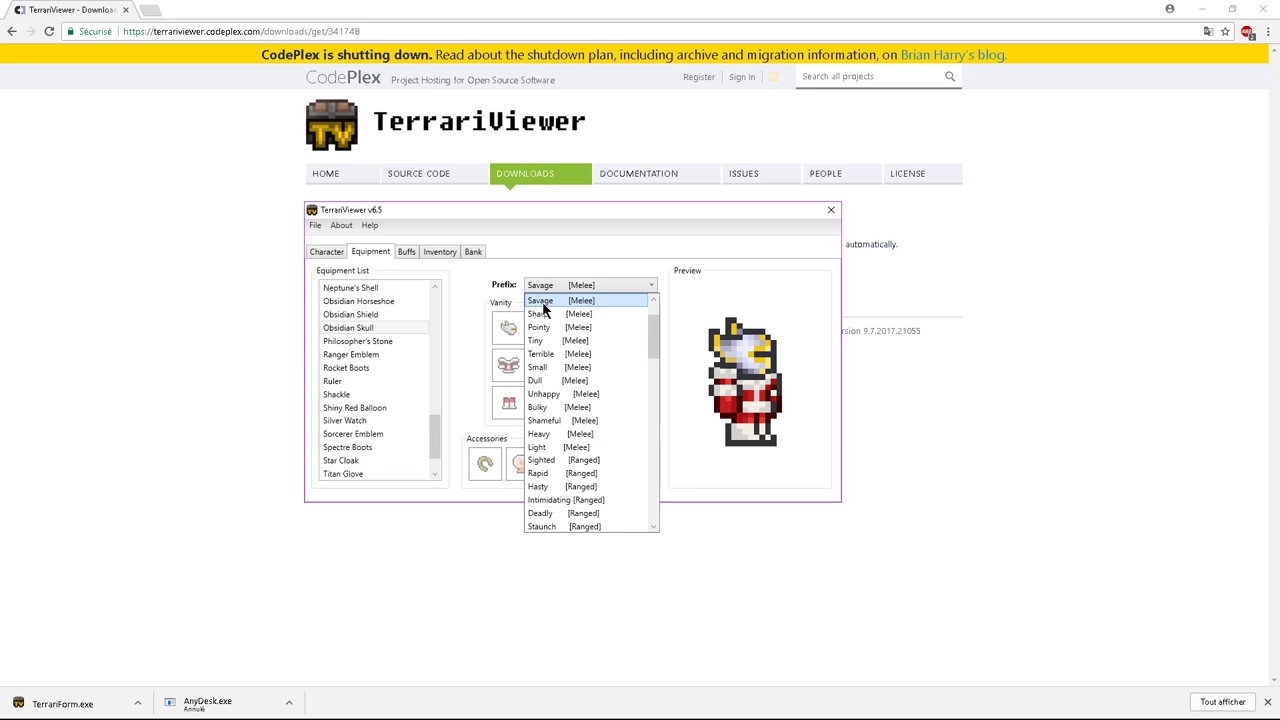Click the TerrariForm.exe download file icon
The width and height of the screenshot is (1280, 720).
point(19,703)
